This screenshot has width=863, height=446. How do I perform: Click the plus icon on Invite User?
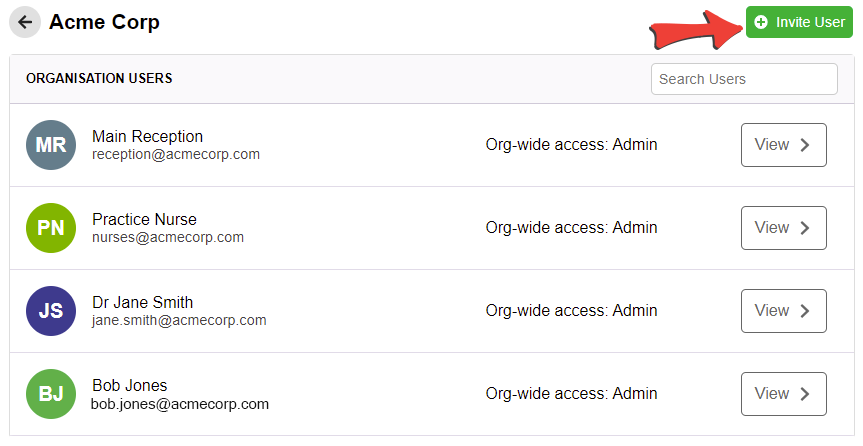coord(761,22)
